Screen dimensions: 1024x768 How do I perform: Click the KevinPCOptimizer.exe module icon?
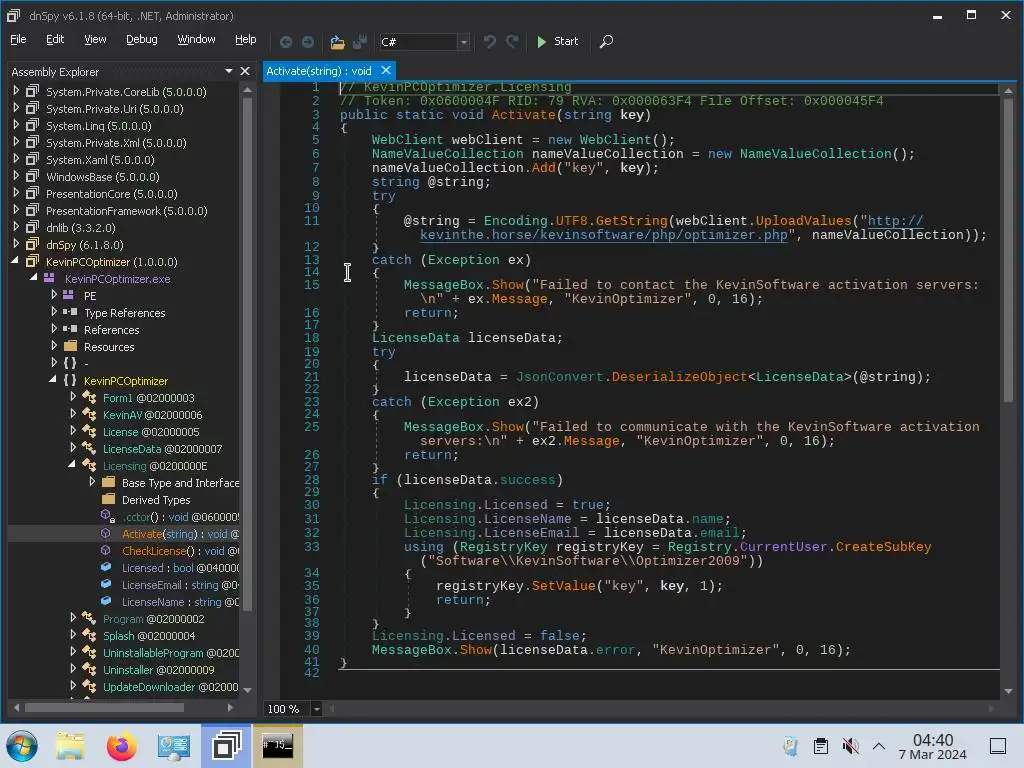[49, 278]
